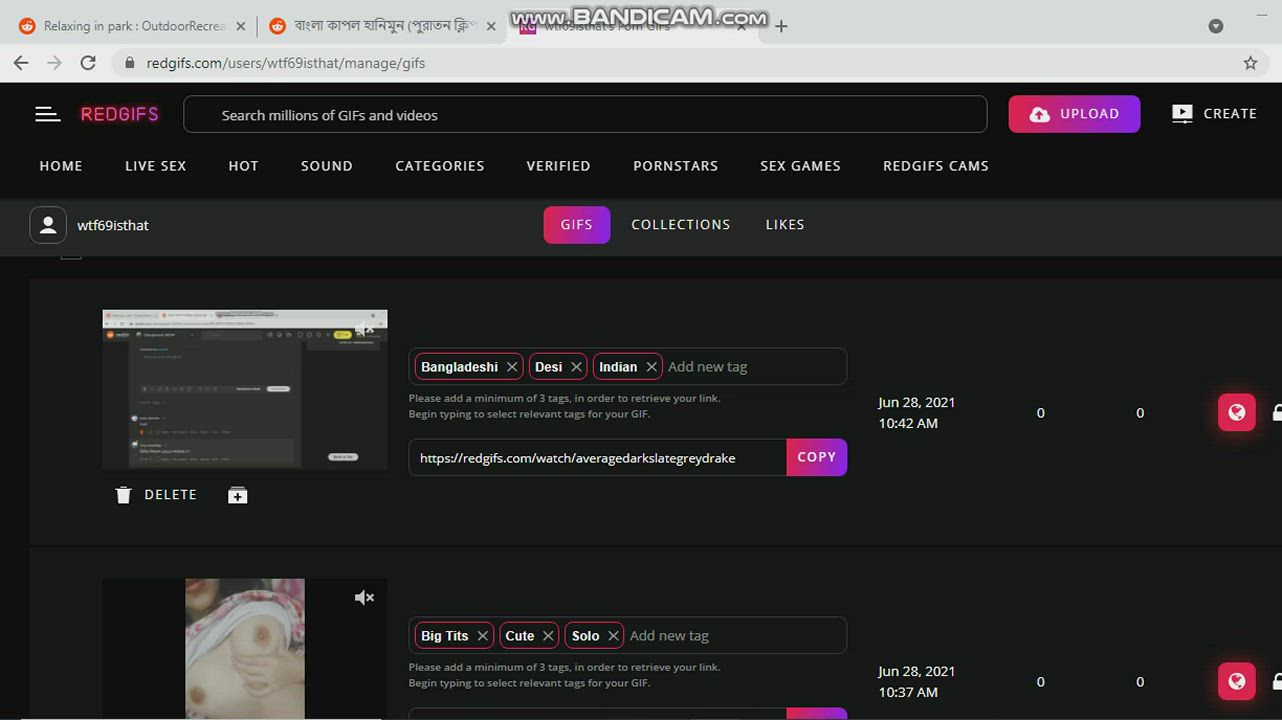The image size is (1282, 720).
Task: Click the wtf69isthat user avatar icon
Action: 48,225
